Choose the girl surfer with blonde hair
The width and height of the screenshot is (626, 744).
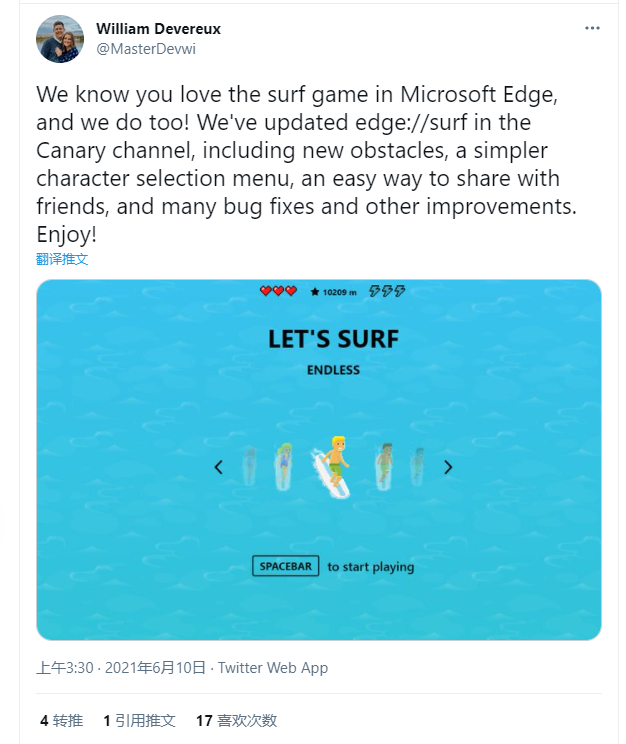(284, 466)
